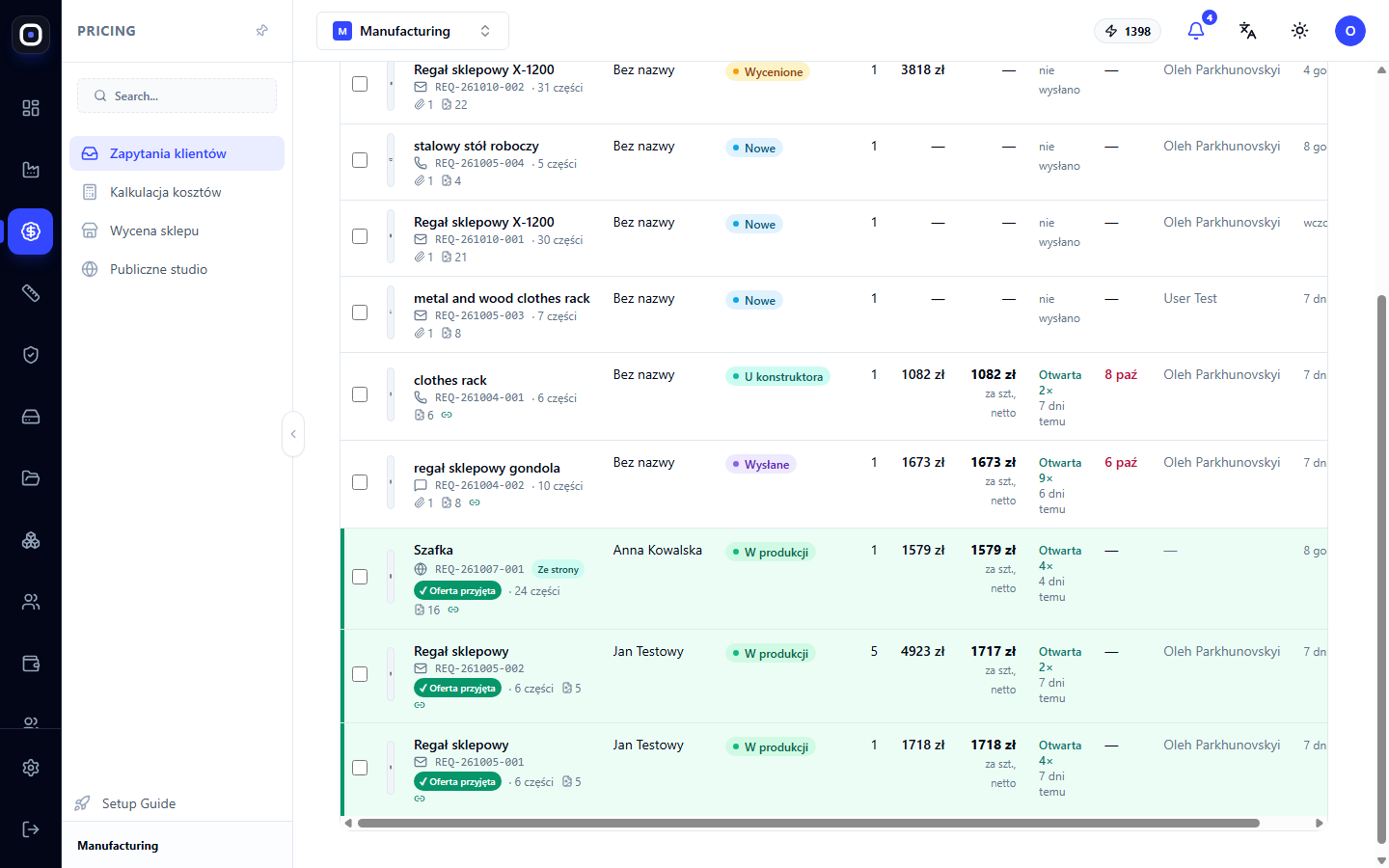Open the app logo home icon
Viewport: 1389px width, 868px height.
pyautogui.click(x=31, y=35)
